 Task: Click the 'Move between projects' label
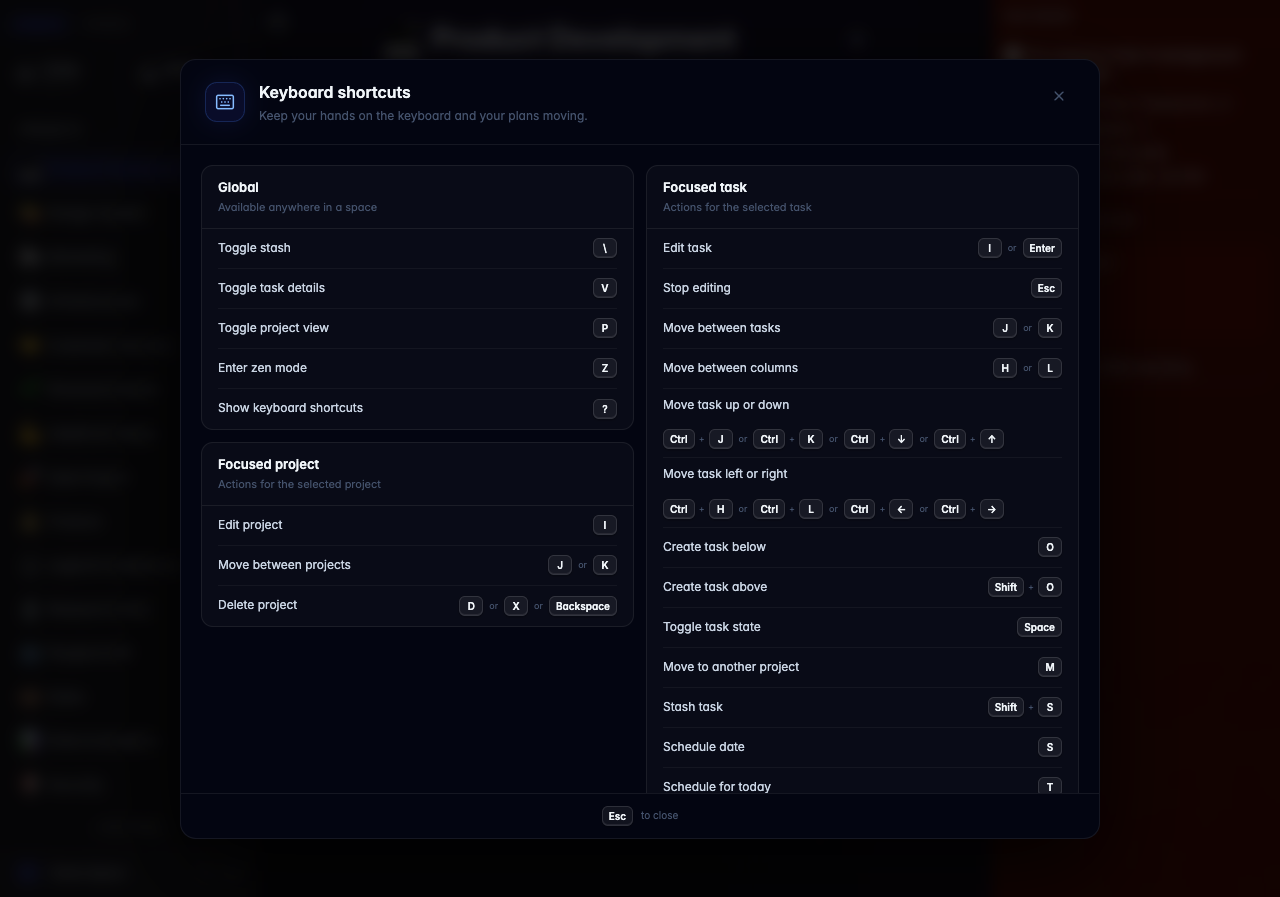[x=284, y=565]
